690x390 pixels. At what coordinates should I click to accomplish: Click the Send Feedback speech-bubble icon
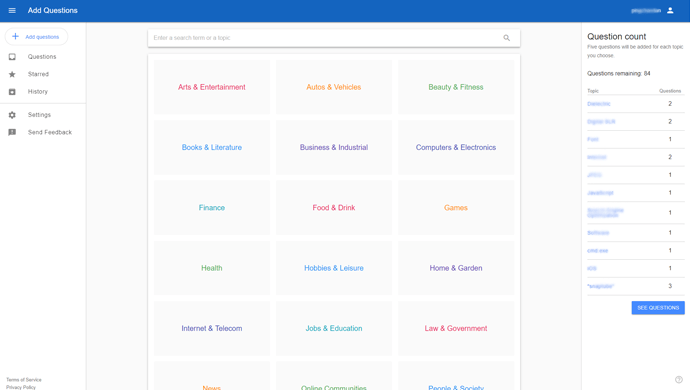[x=12, y=132]
